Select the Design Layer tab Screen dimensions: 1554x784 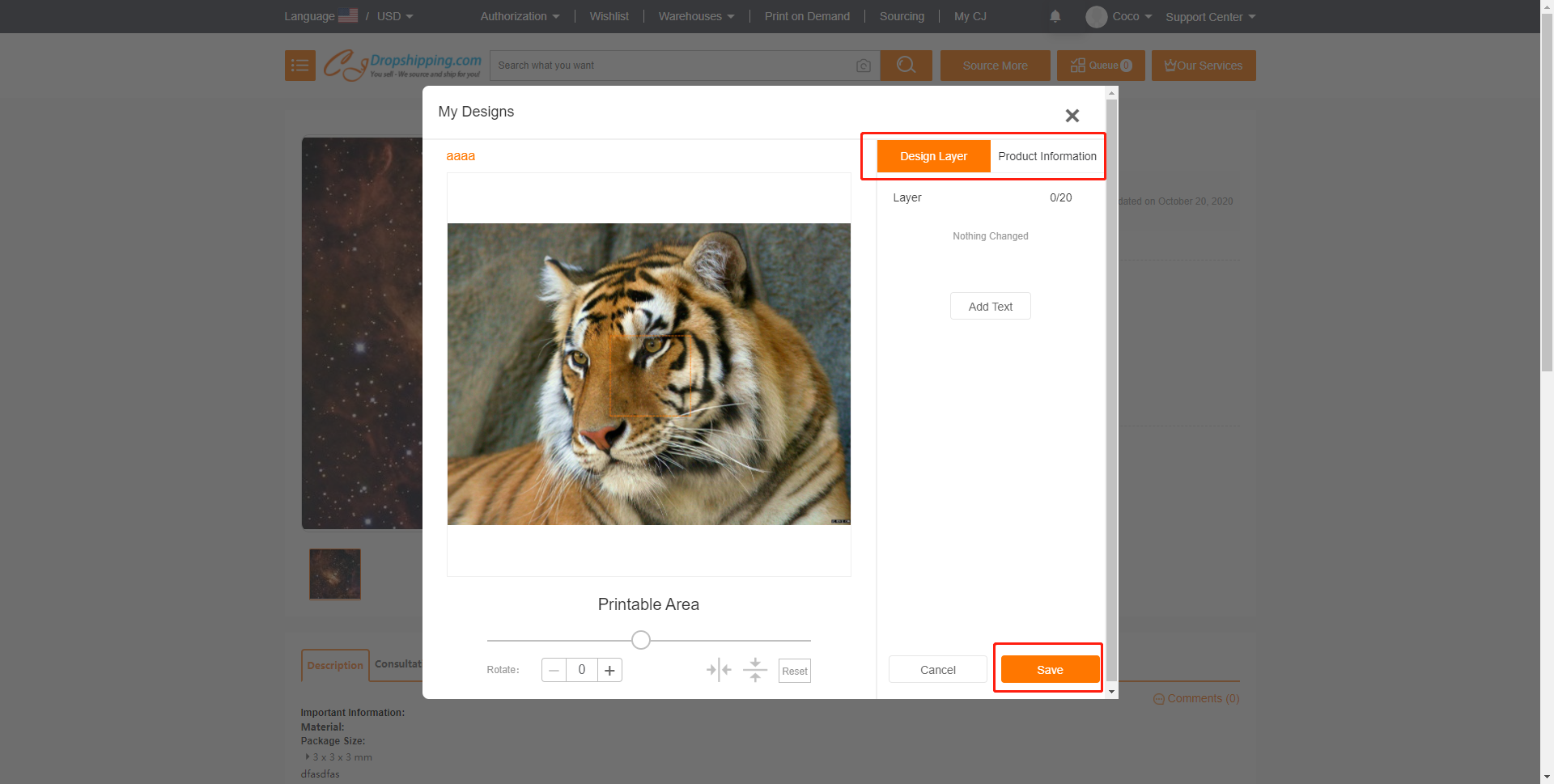point(933,156)
